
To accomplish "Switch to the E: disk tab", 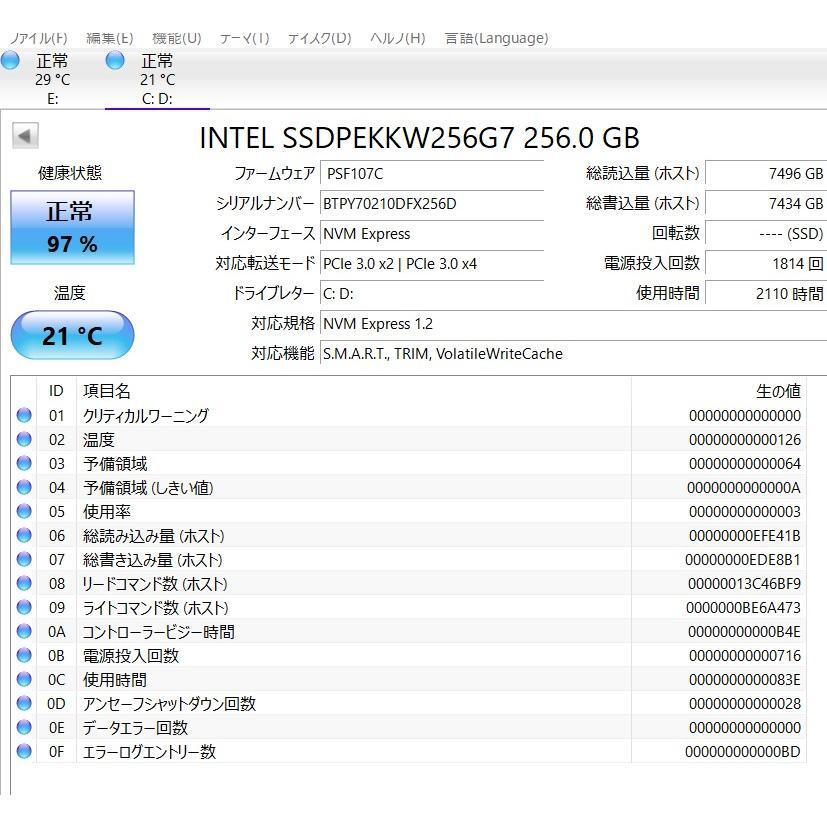I will click(x=52, y=79).
